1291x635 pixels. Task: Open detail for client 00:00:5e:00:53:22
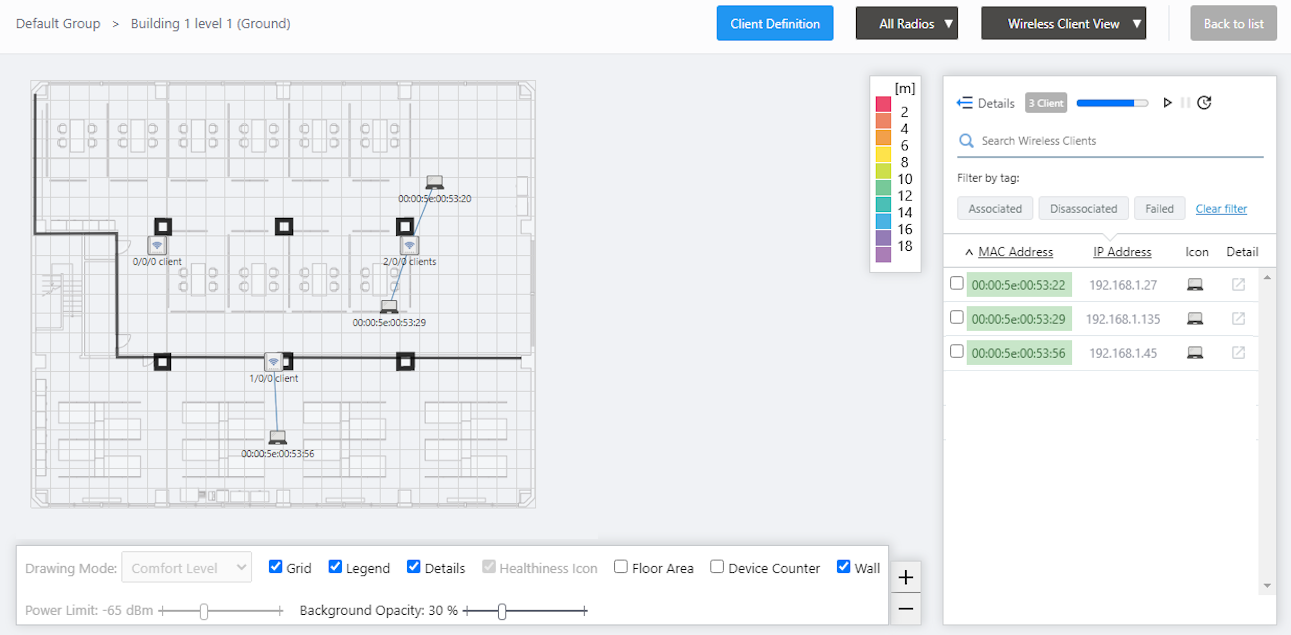click(x=1238, y=285)
